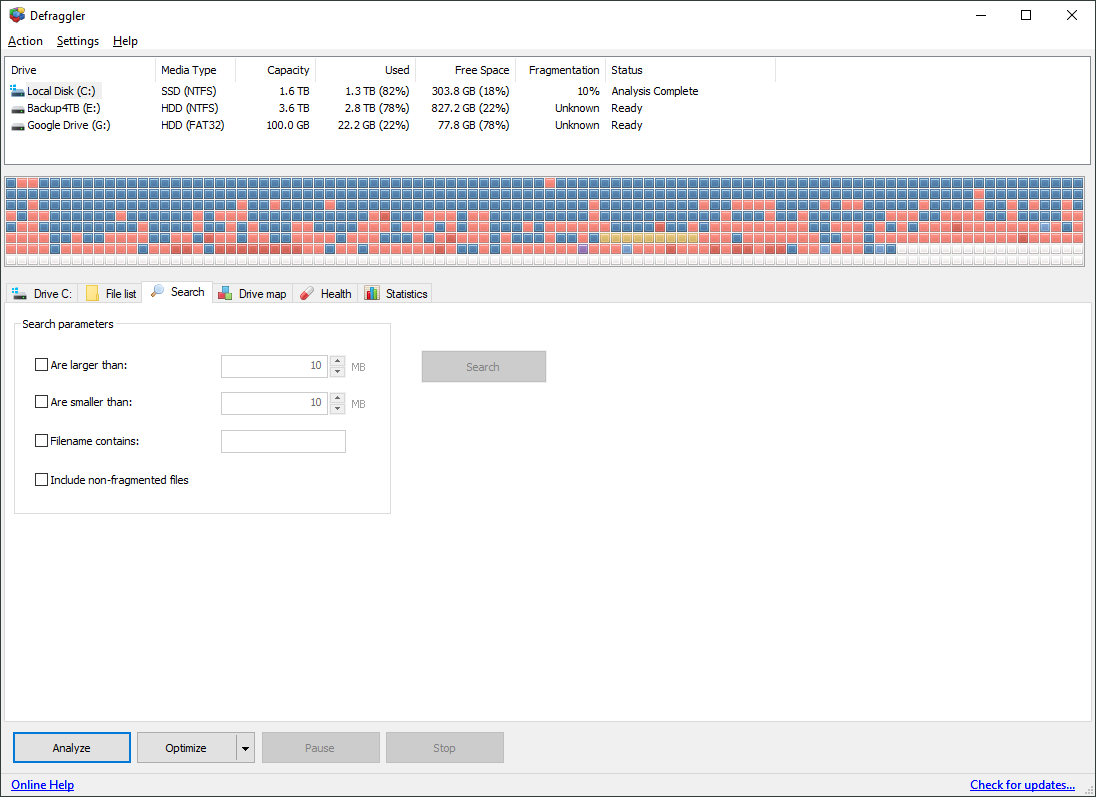
Task: Enable the 'Are larger than' checkbox
Action: tap(41, 365)
